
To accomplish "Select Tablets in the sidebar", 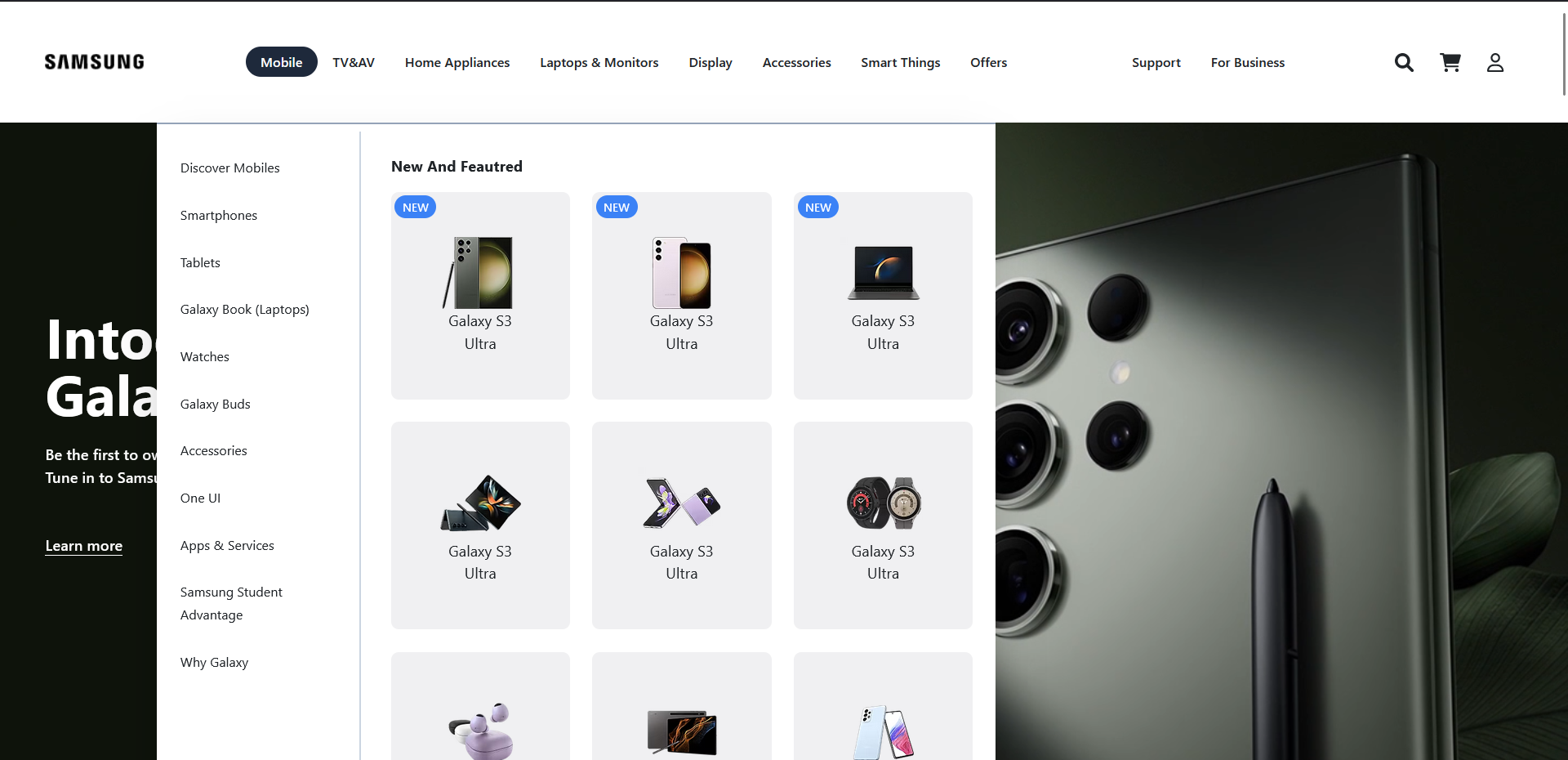I will pos(200,262).
